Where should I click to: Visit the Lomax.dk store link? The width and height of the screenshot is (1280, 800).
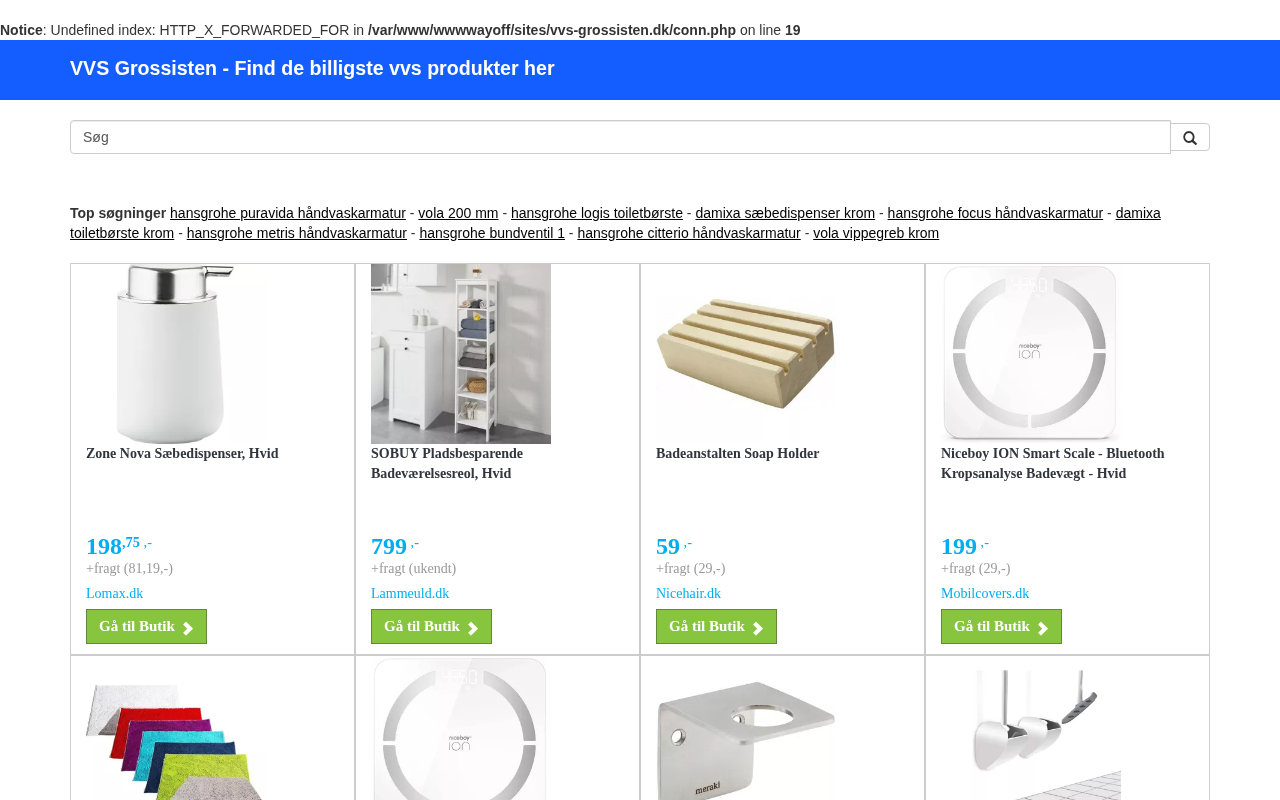[114, 594]
